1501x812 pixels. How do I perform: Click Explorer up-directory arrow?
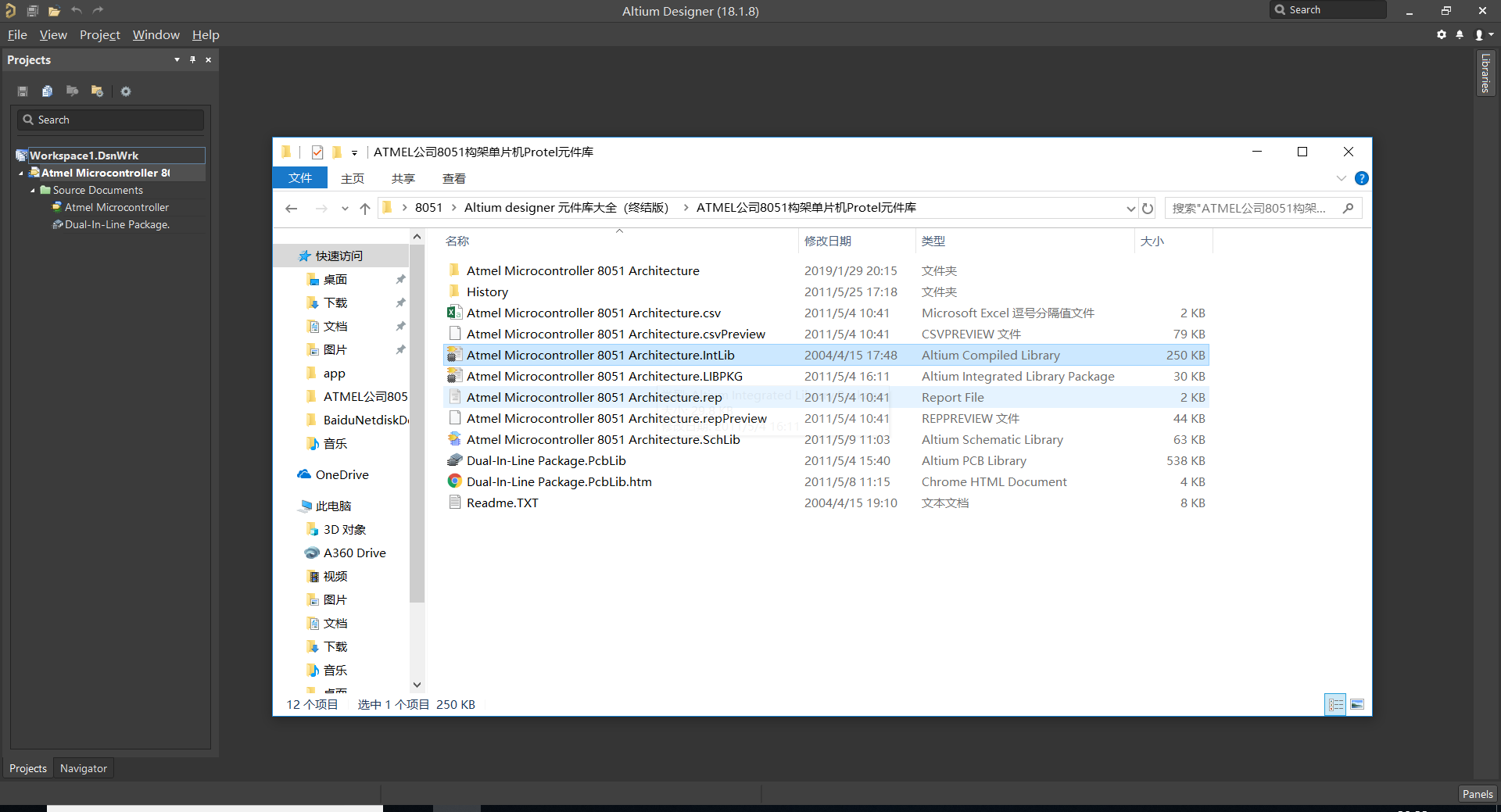point(365,208)
